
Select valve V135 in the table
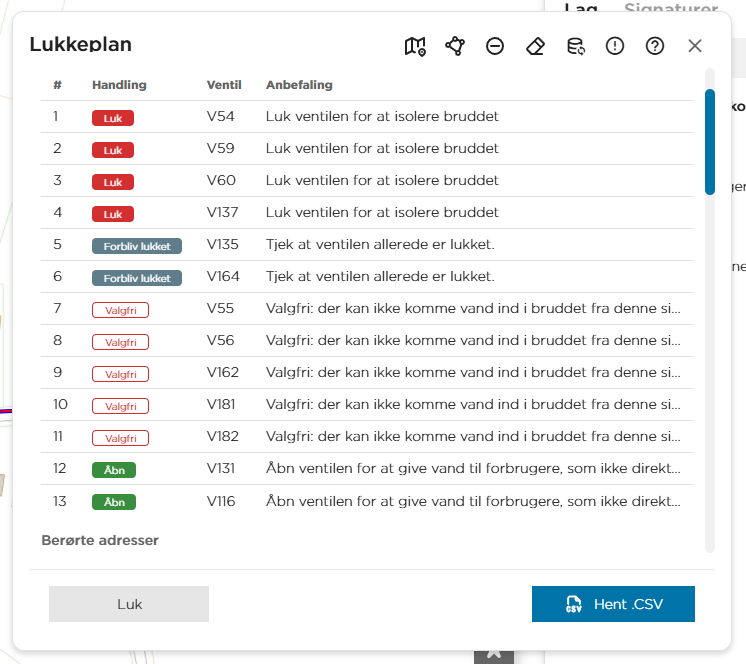point(222,244)
